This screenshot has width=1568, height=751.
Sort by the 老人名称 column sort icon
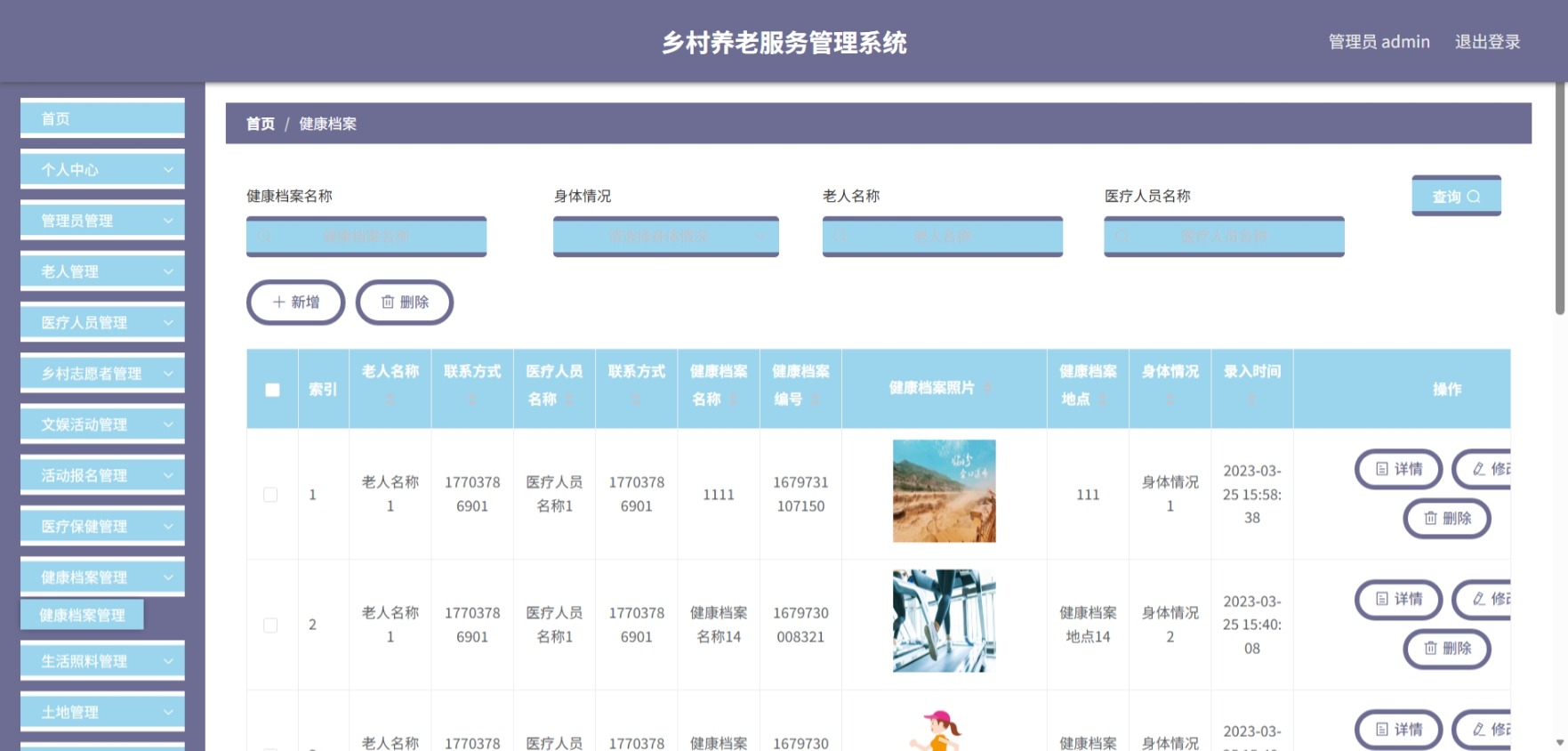coord(390,400)
